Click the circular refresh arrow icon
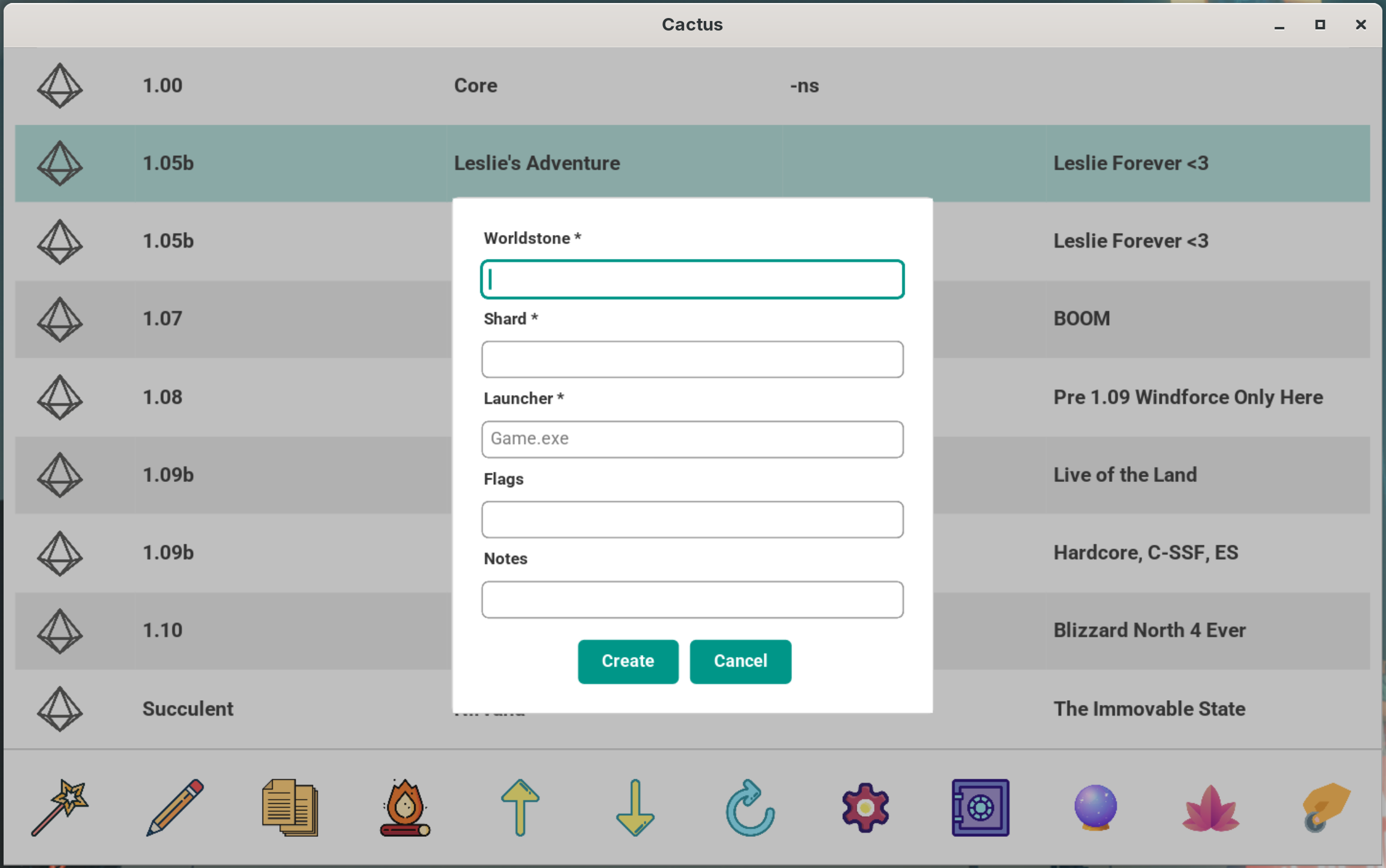The image size is (1386, 868). pyautogui.click(x=750, y=807)
